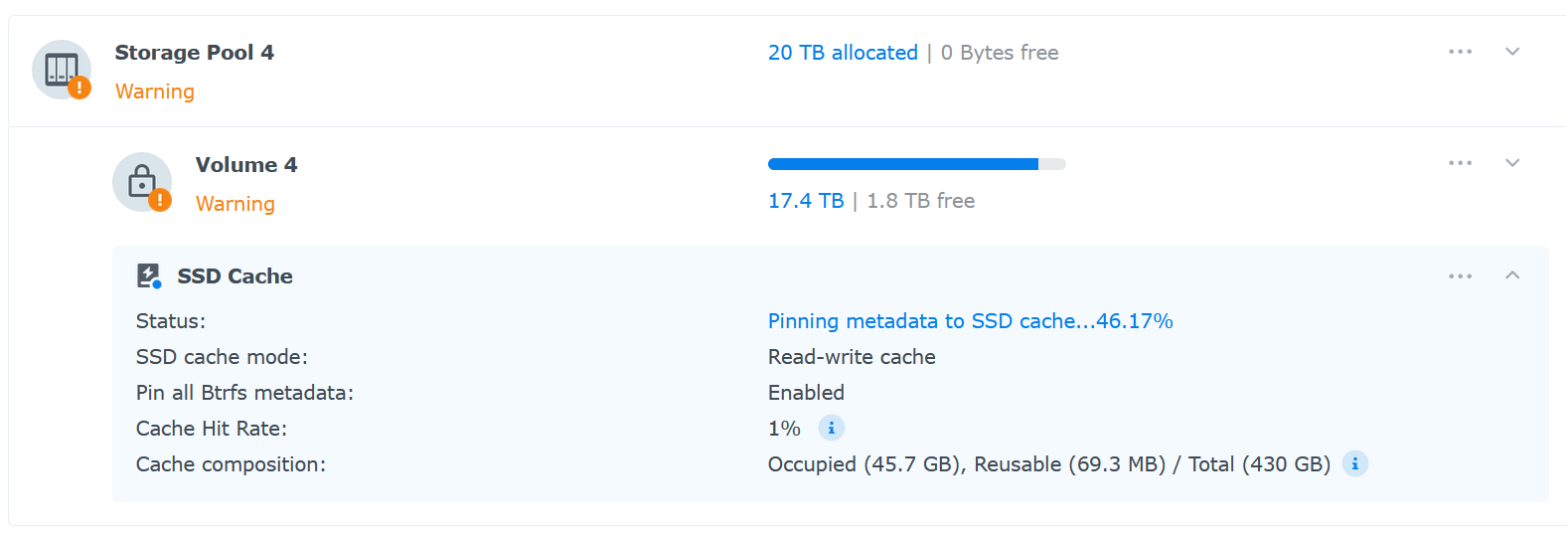Click the Storage Pool 4 Warning status
This screenshot has width=1568, height=540.
155,91
